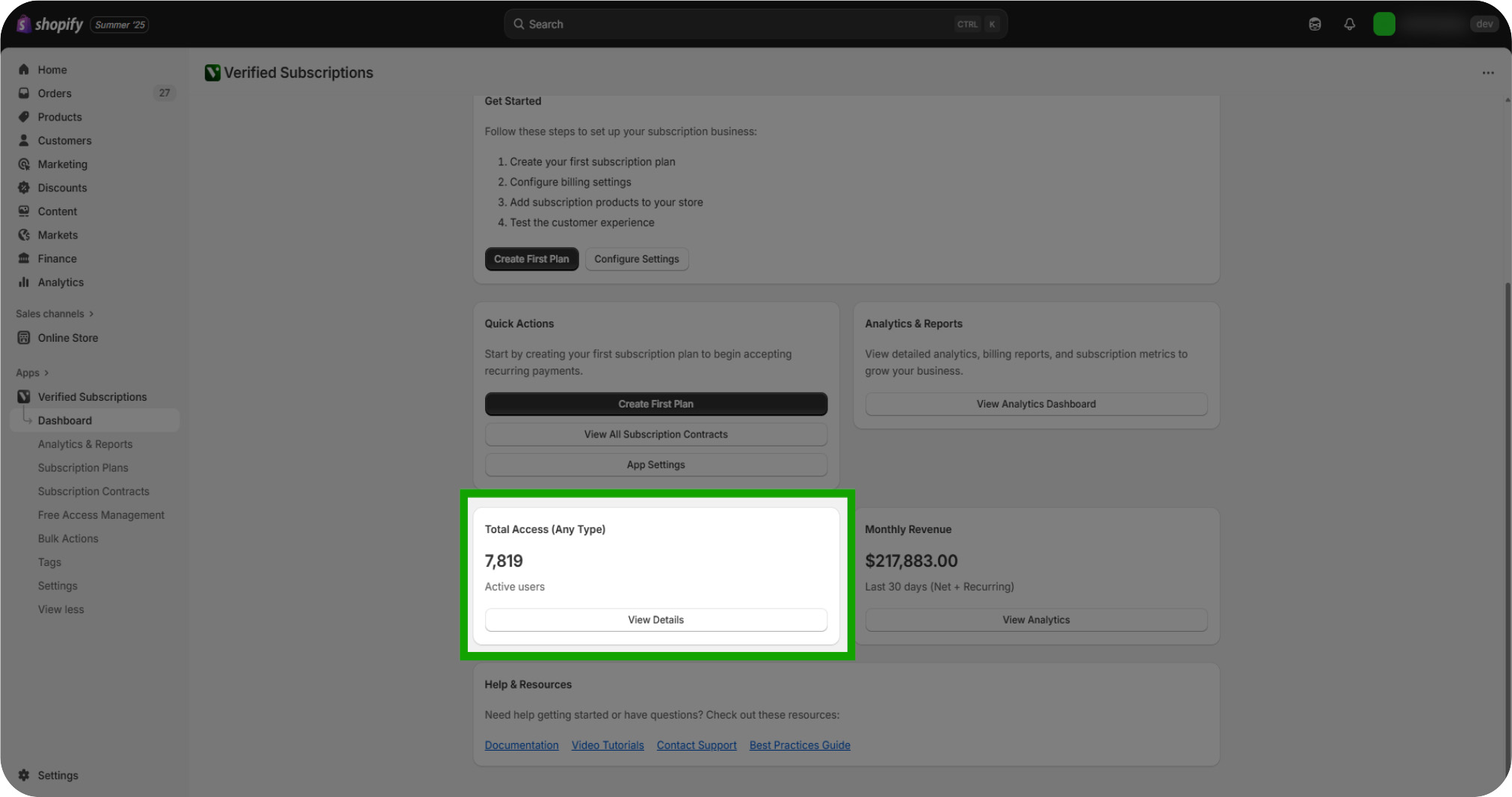Click the search magnifier icon
This screenshot has height=797, width=1512.
click(x=519, y=24)
